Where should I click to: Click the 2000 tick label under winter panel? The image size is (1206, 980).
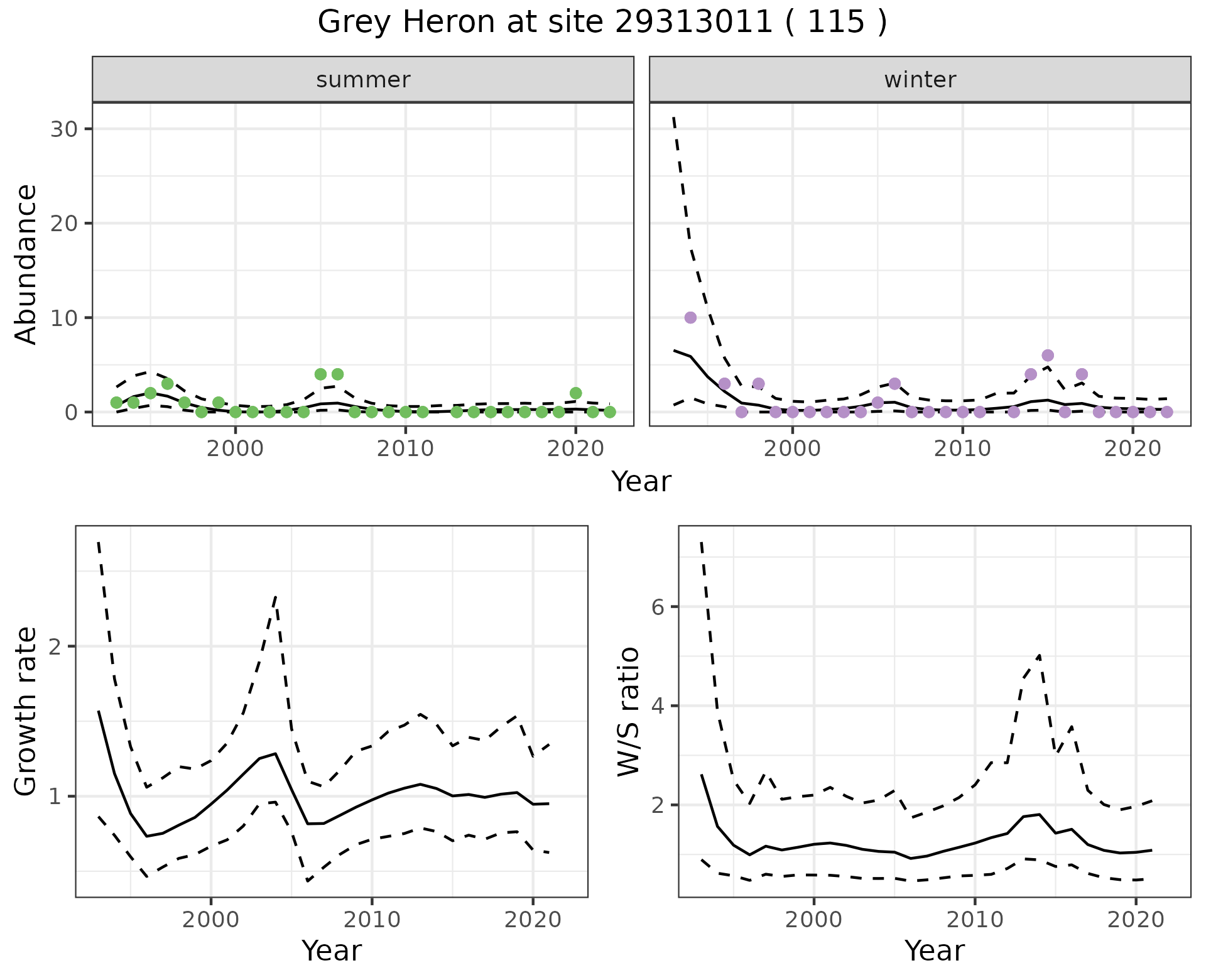click(793, 449)
